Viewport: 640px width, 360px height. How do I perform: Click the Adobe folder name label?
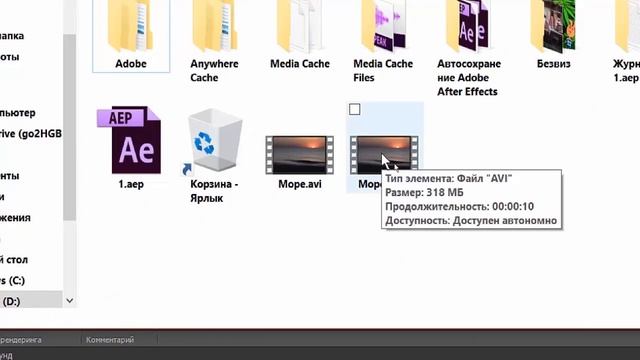click(x=131, y=64)
